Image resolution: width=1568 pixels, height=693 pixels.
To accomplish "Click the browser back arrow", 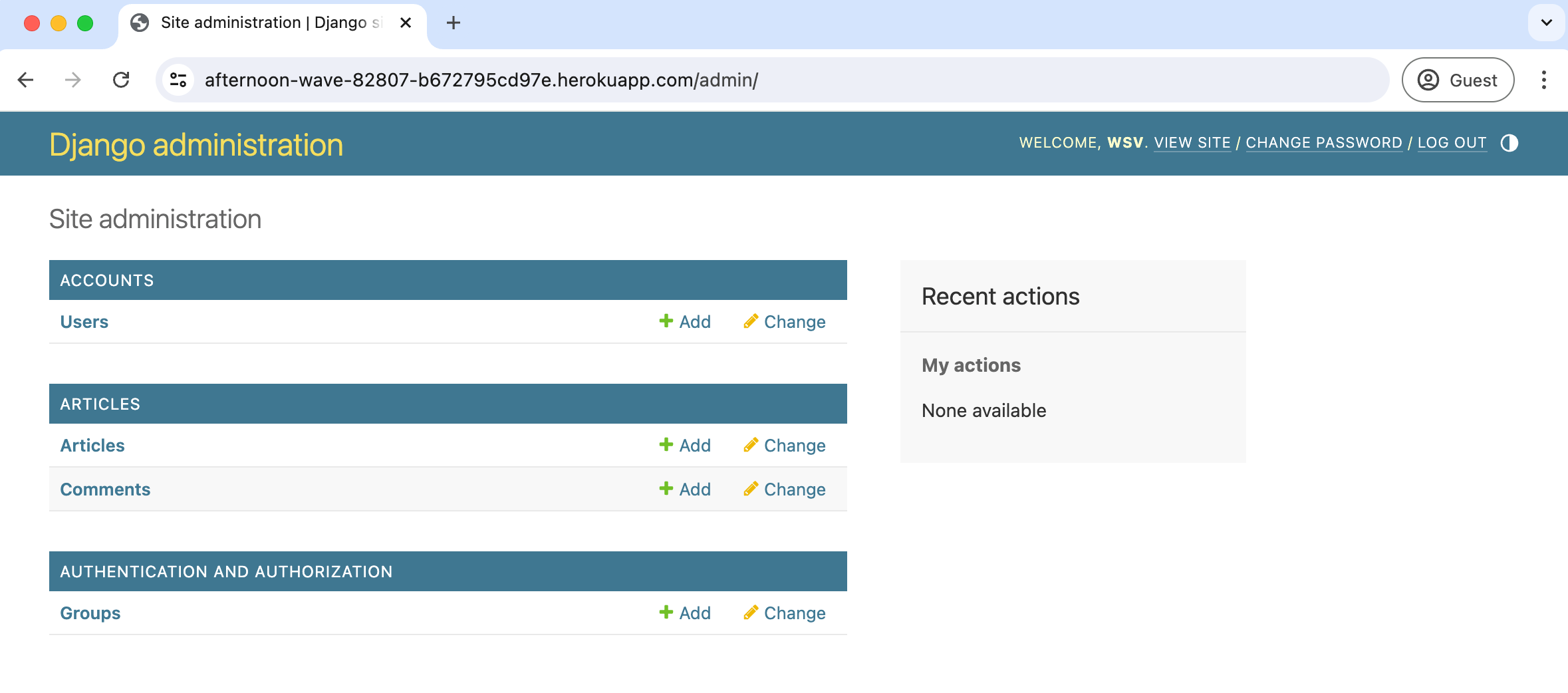I will 26,80.
